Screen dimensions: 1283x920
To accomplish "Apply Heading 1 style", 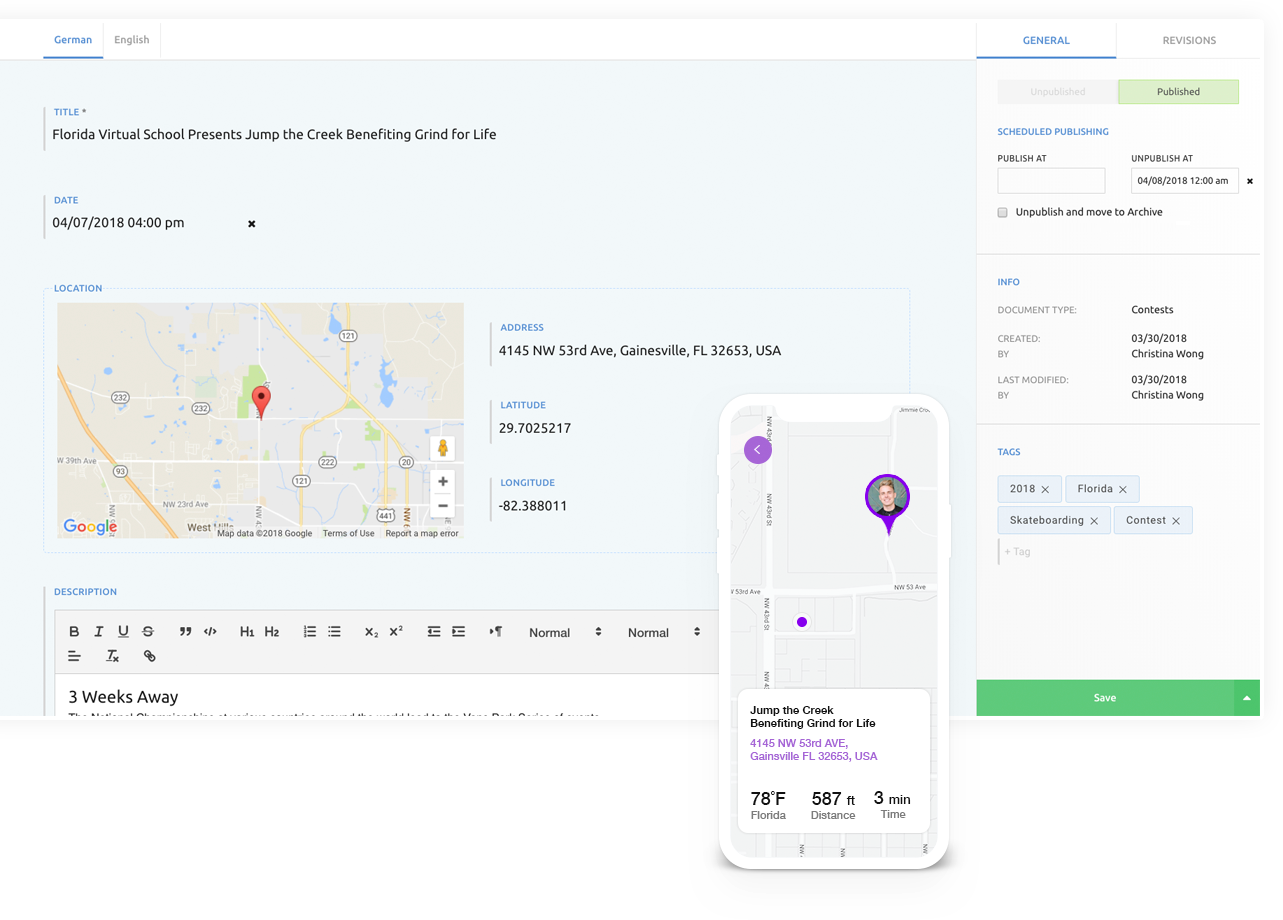I will point(247,632).
